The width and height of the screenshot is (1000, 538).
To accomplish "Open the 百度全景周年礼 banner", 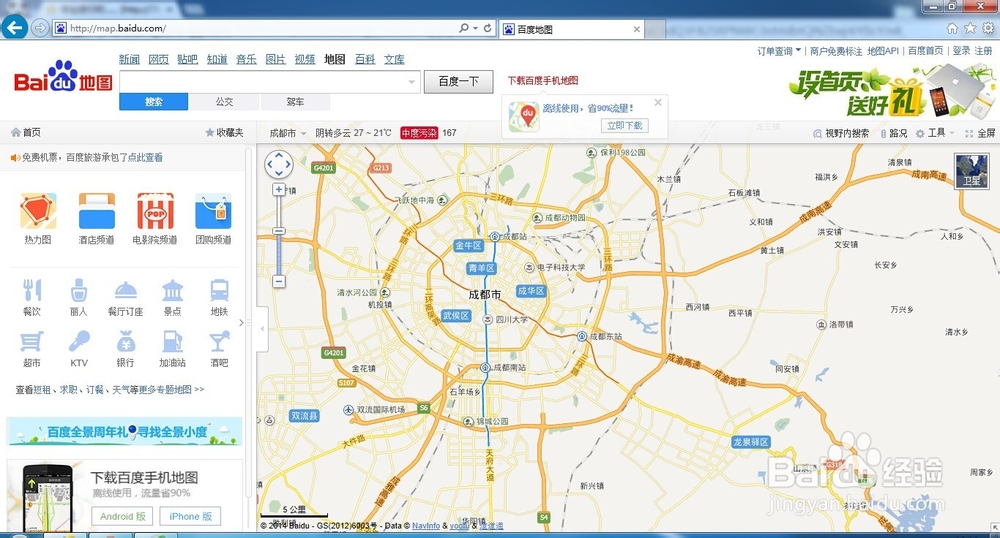I will (124, 432).
